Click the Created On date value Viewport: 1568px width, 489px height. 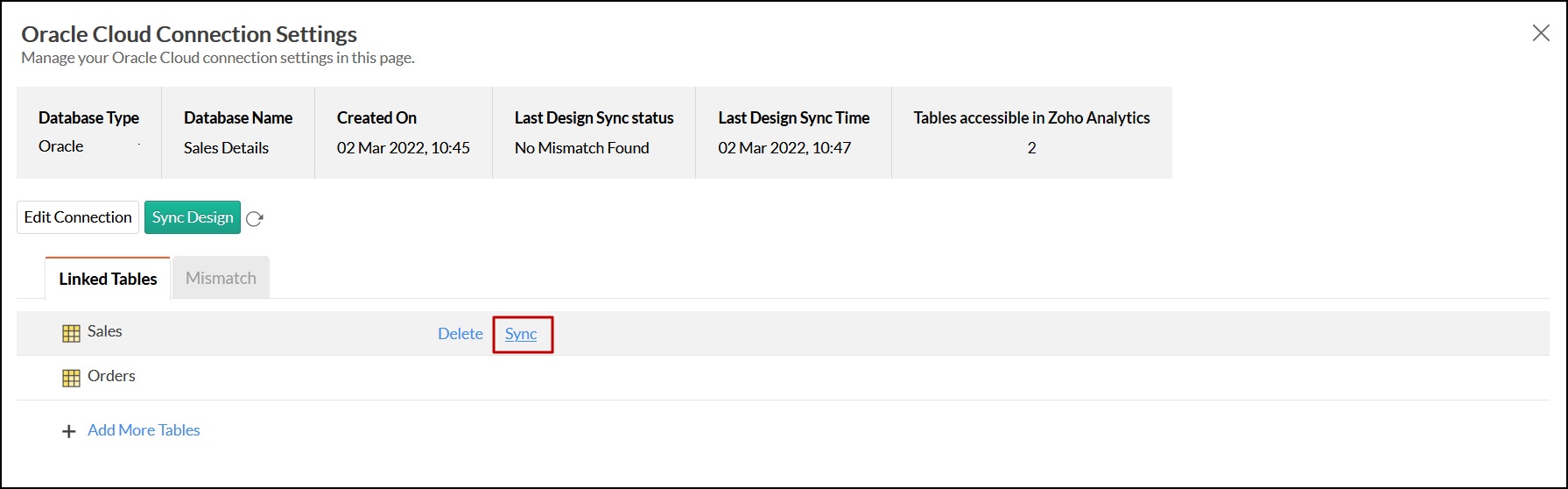(403, 148)
